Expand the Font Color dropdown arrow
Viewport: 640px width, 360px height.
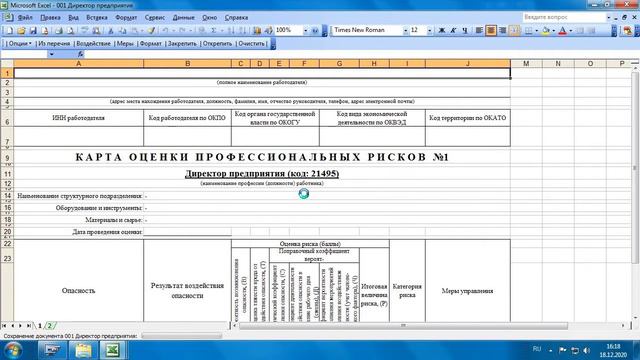tap(571, 31)
